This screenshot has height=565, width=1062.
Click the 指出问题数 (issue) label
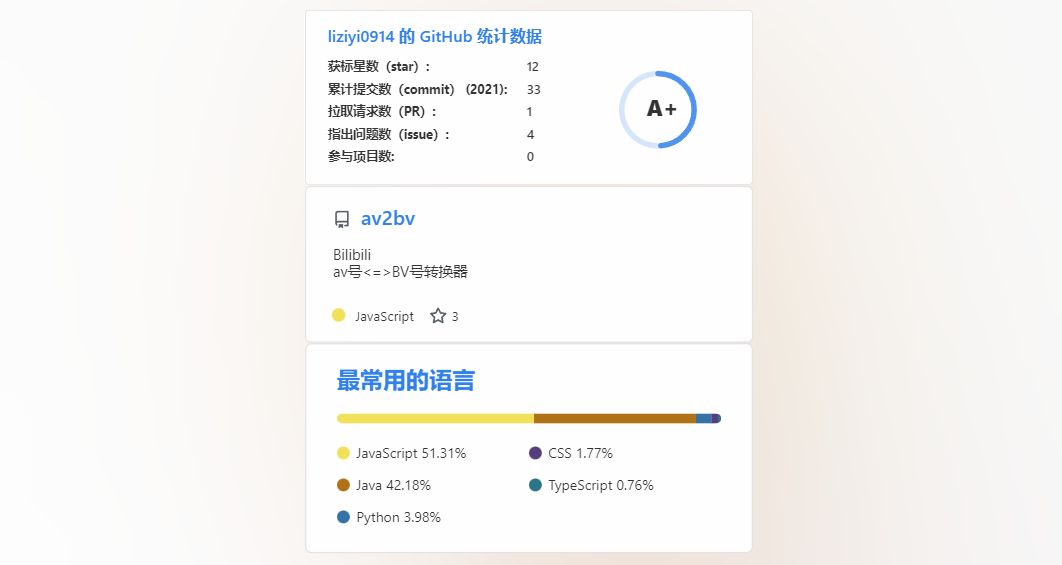click(x=389, y=134)
